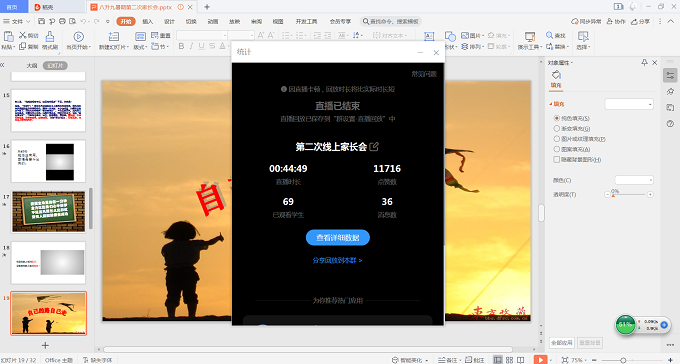Screen dimensions: 680x364
Task: Open the font name dropdown
Action: (225, 35)
